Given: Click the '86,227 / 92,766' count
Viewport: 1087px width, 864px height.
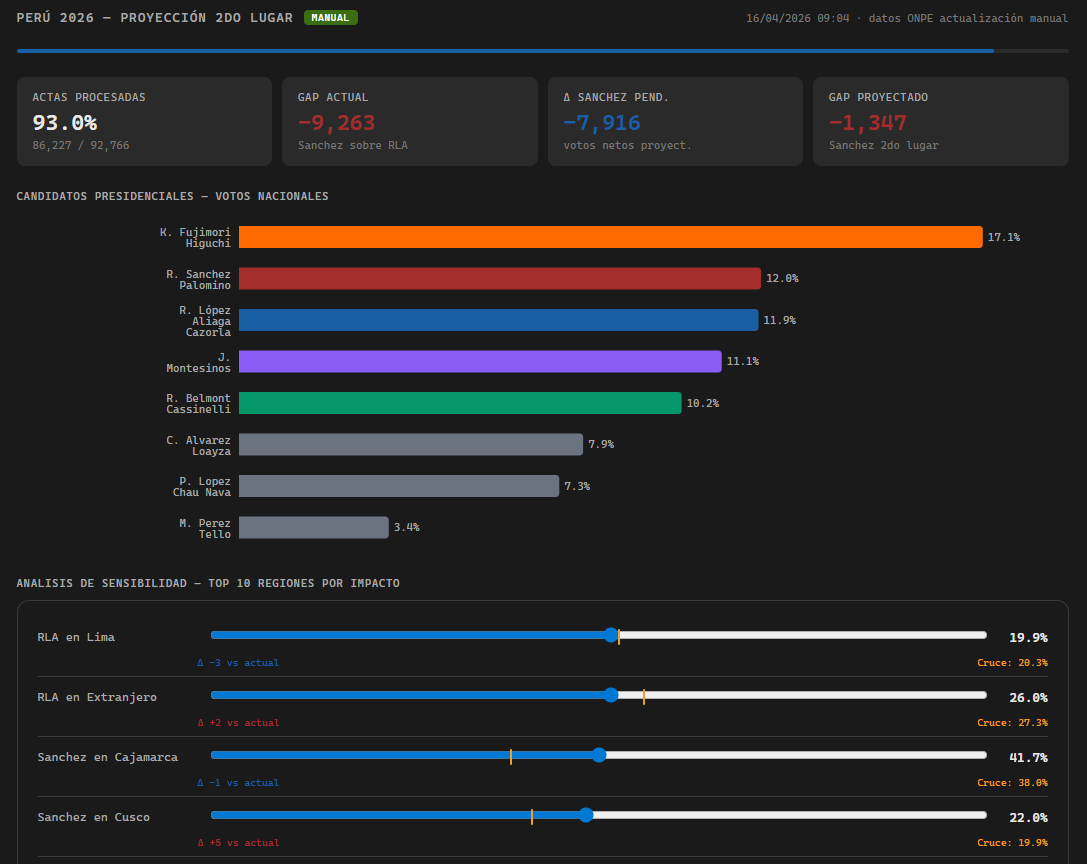Looking at the screenshot, I should [x=80, y=145].
